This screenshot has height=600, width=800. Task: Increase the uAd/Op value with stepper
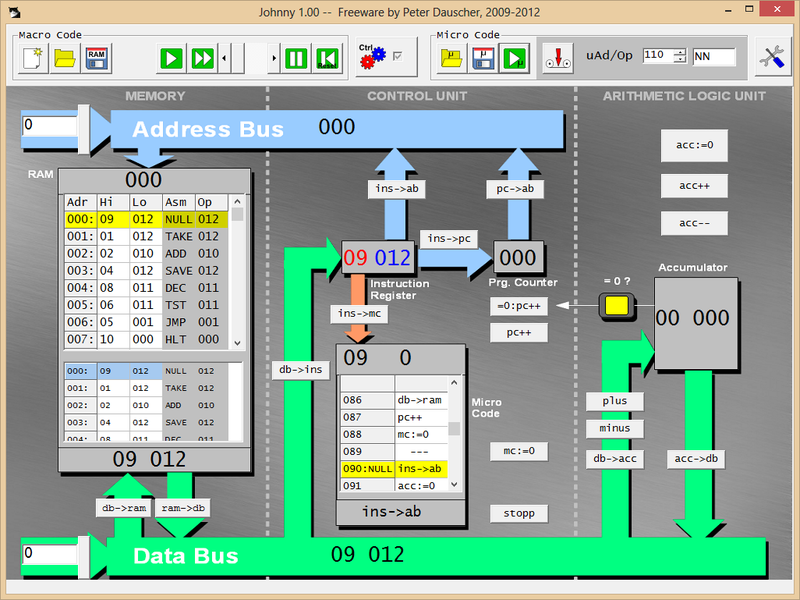(680, 52)
